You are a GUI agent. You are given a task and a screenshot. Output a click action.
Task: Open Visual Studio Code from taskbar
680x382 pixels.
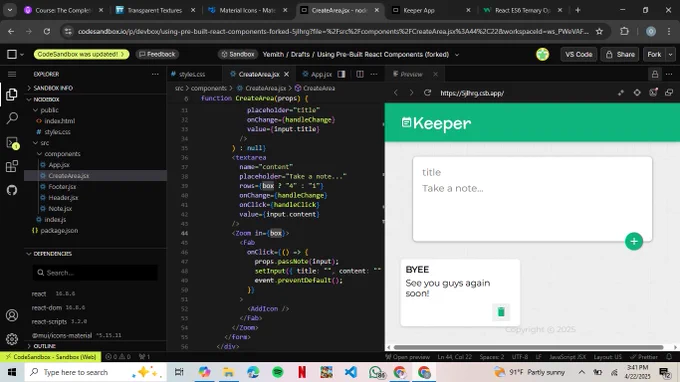coord(350,372)
